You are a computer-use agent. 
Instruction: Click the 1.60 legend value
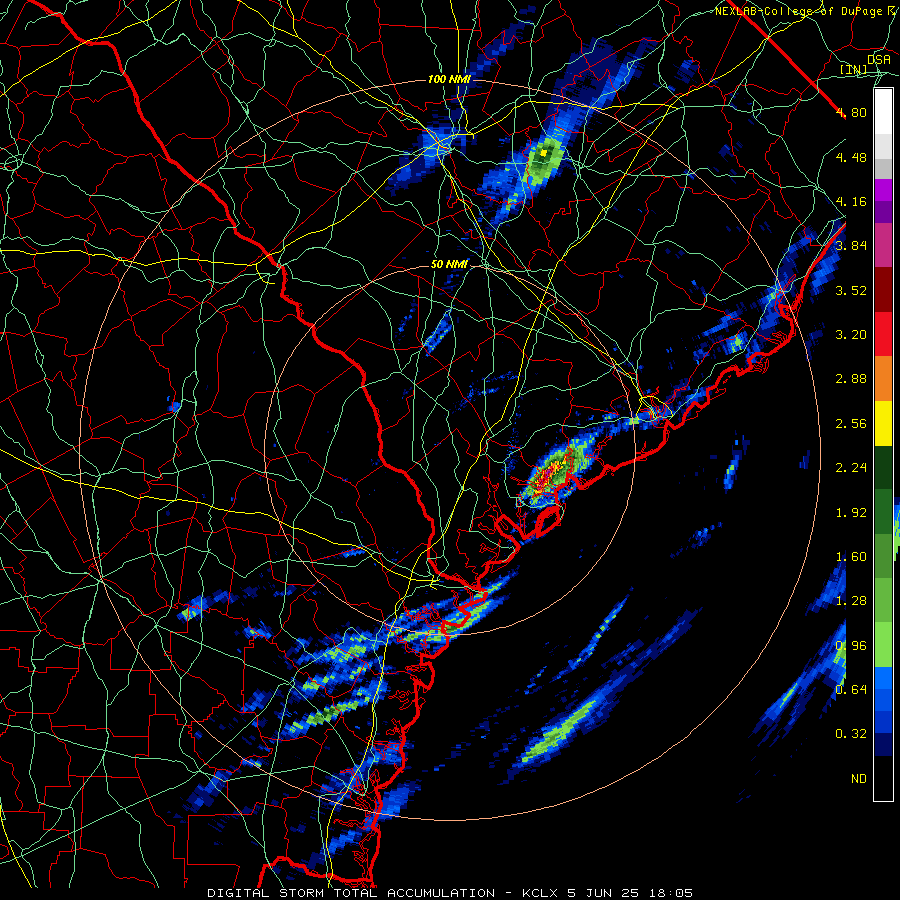click(851, 557)
